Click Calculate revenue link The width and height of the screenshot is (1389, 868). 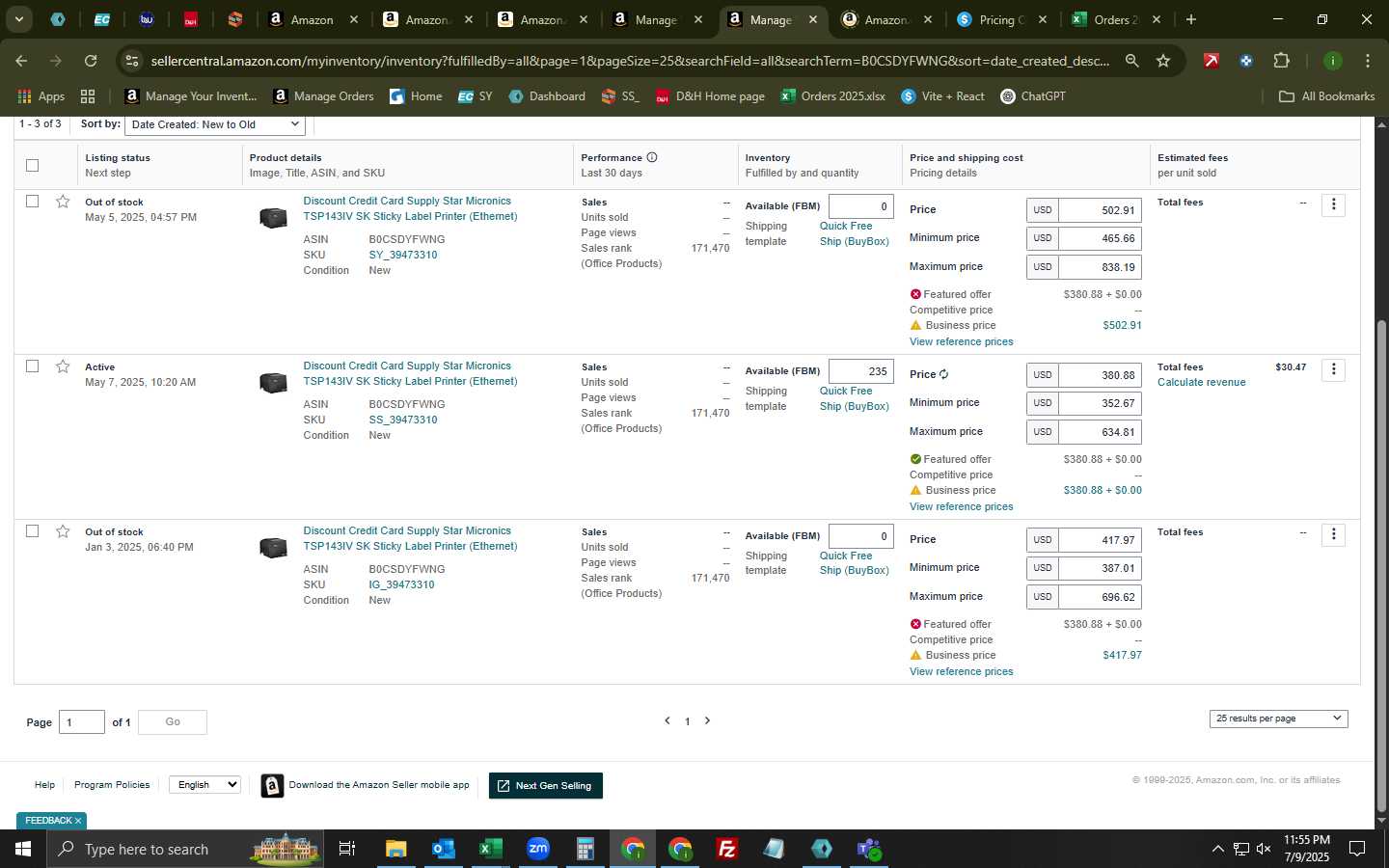click(1201, 383)
